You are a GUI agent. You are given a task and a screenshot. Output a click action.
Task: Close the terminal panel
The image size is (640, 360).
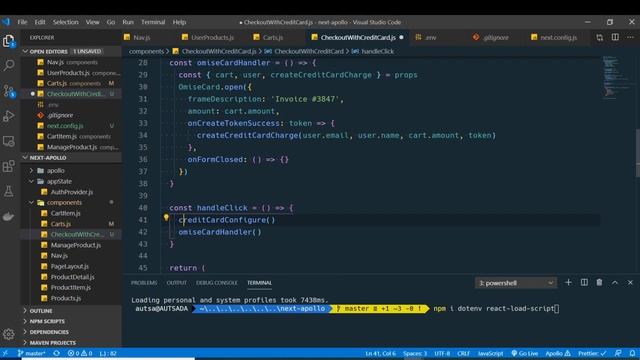[630, 282]
